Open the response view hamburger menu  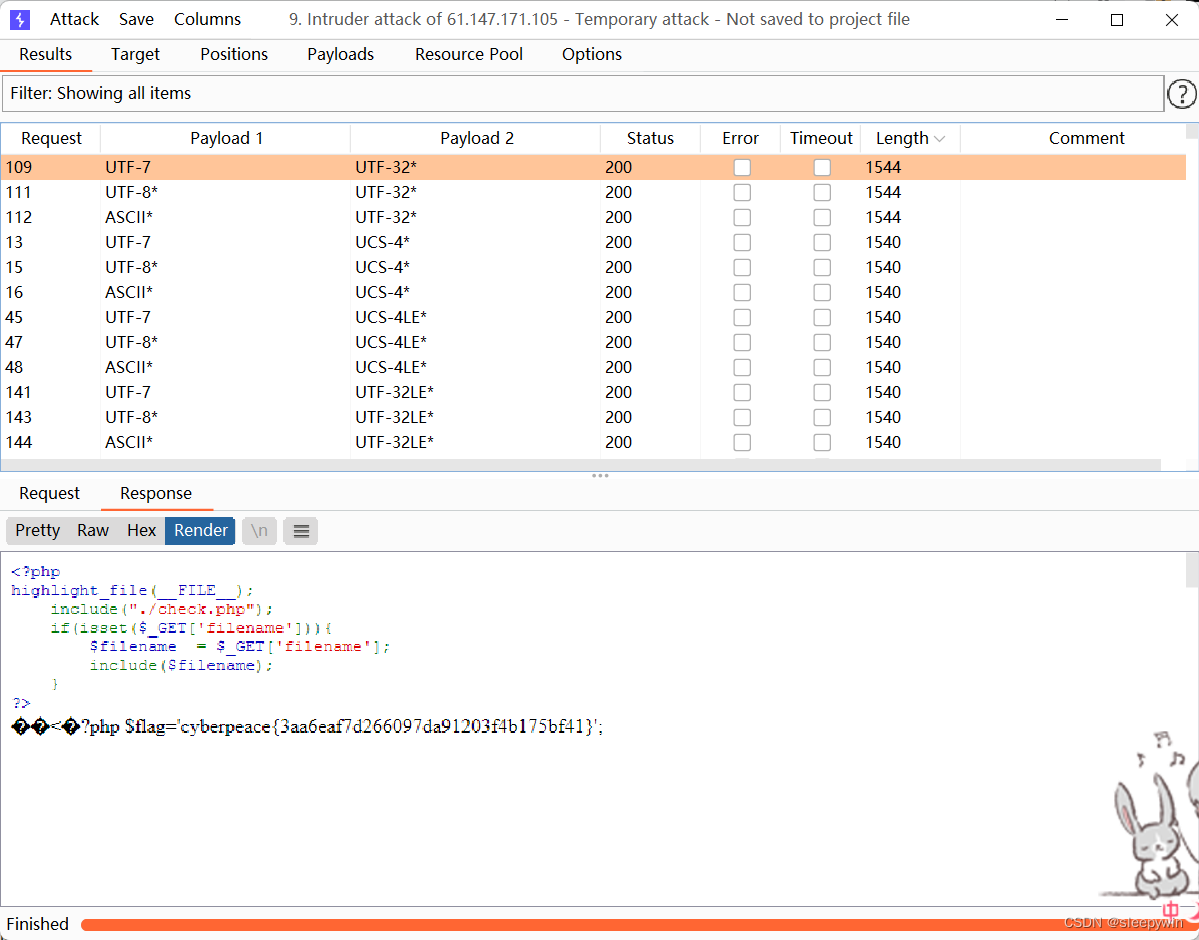coord(300,530)
